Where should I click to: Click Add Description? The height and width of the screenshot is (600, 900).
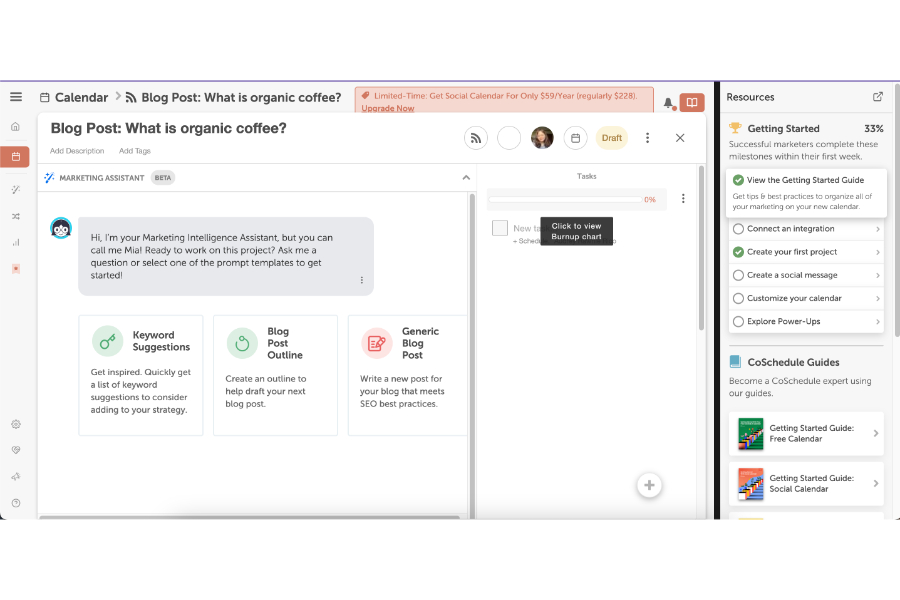point(77,151)
